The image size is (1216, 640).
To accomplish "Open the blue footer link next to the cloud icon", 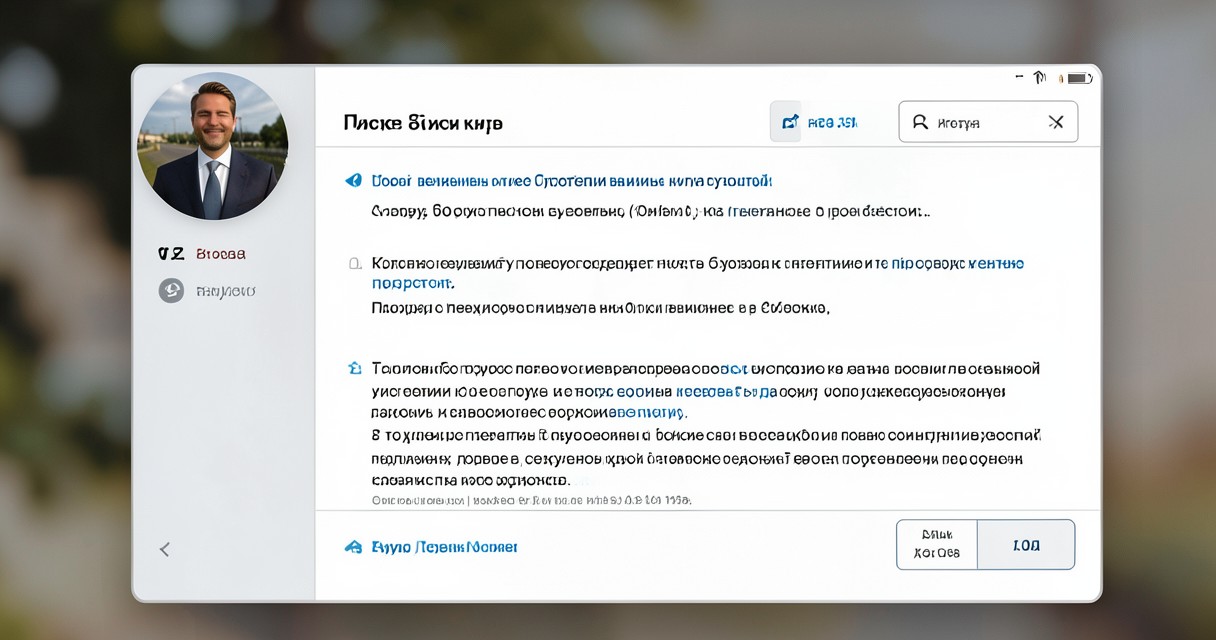I will 444,547.
